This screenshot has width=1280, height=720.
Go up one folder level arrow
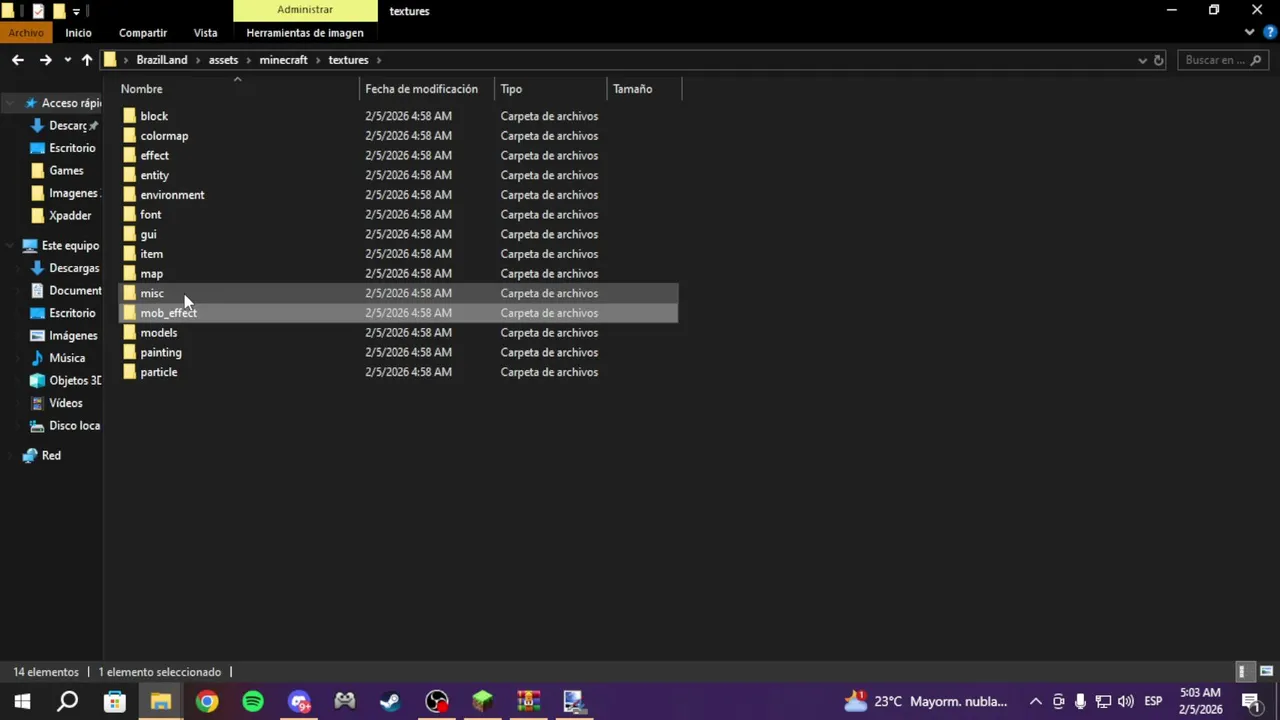click(87, 60)
